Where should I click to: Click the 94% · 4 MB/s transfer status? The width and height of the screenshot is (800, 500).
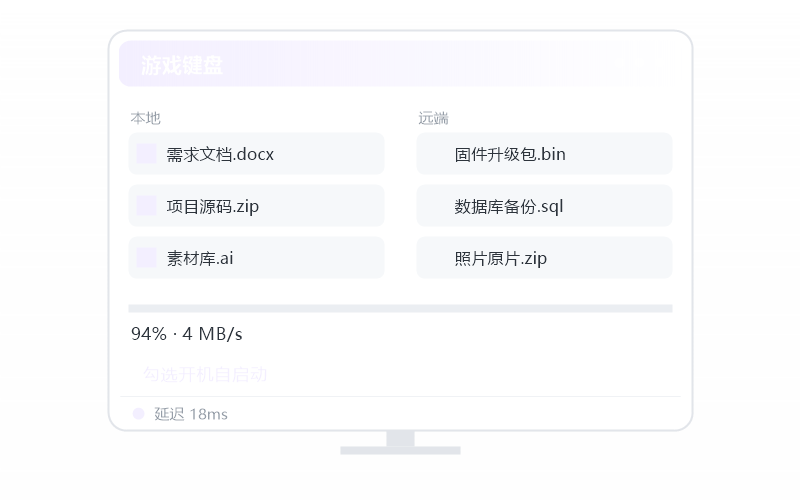[x=187, y=334]
